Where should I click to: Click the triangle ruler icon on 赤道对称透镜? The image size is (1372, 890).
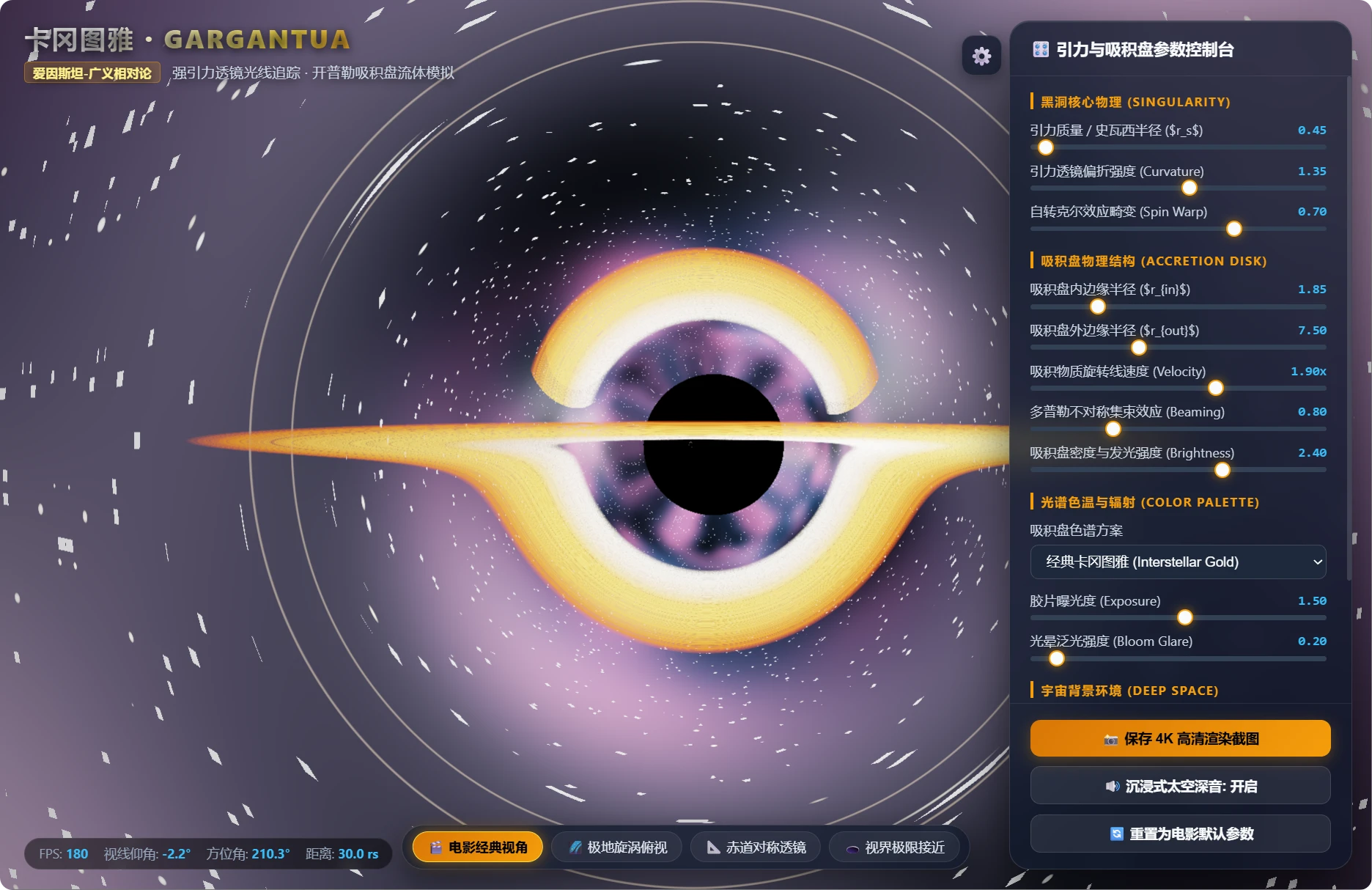pyautogui.click(x=714, y=847)
